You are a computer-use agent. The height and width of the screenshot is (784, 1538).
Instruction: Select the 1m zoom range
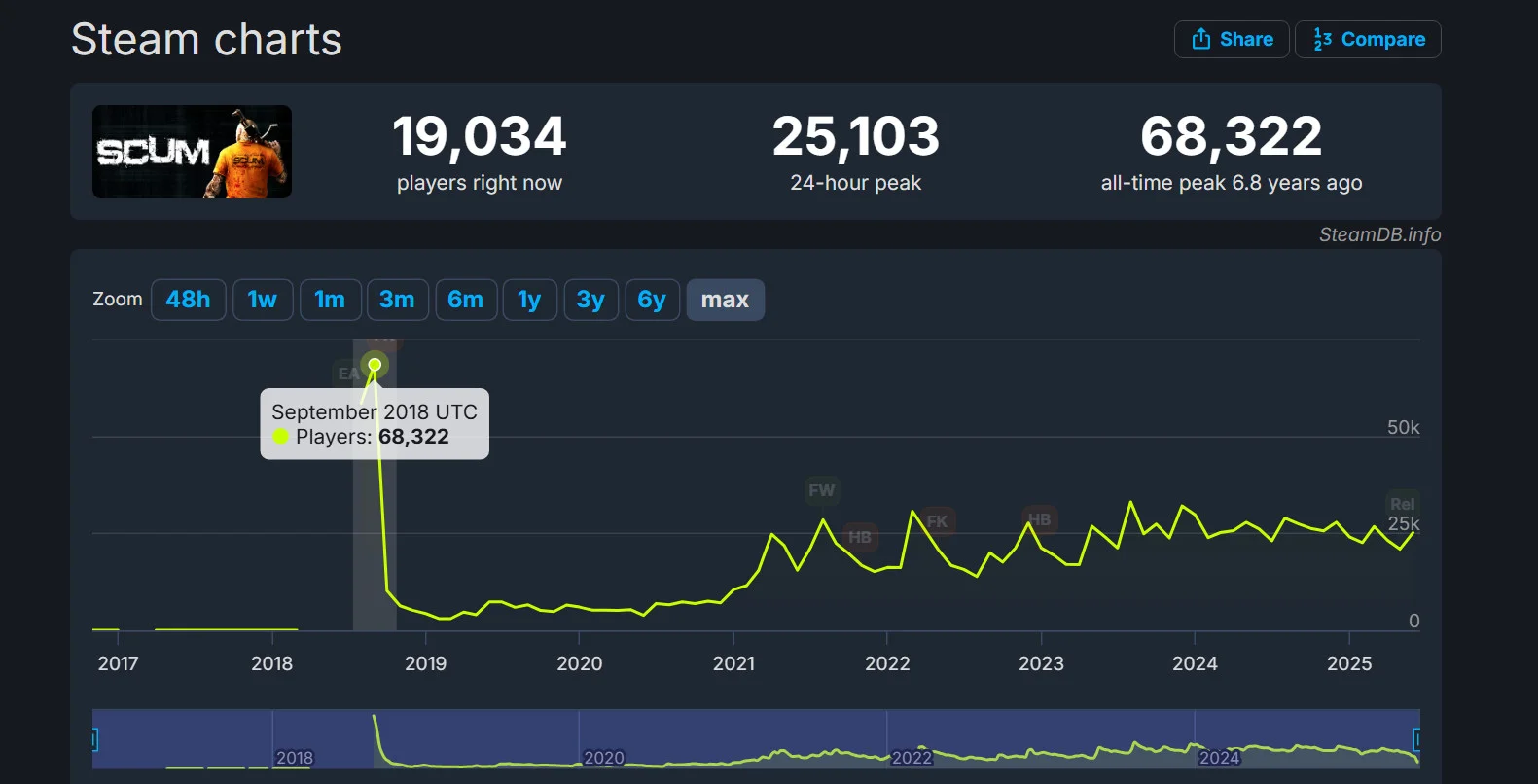(x=330, y=300)
